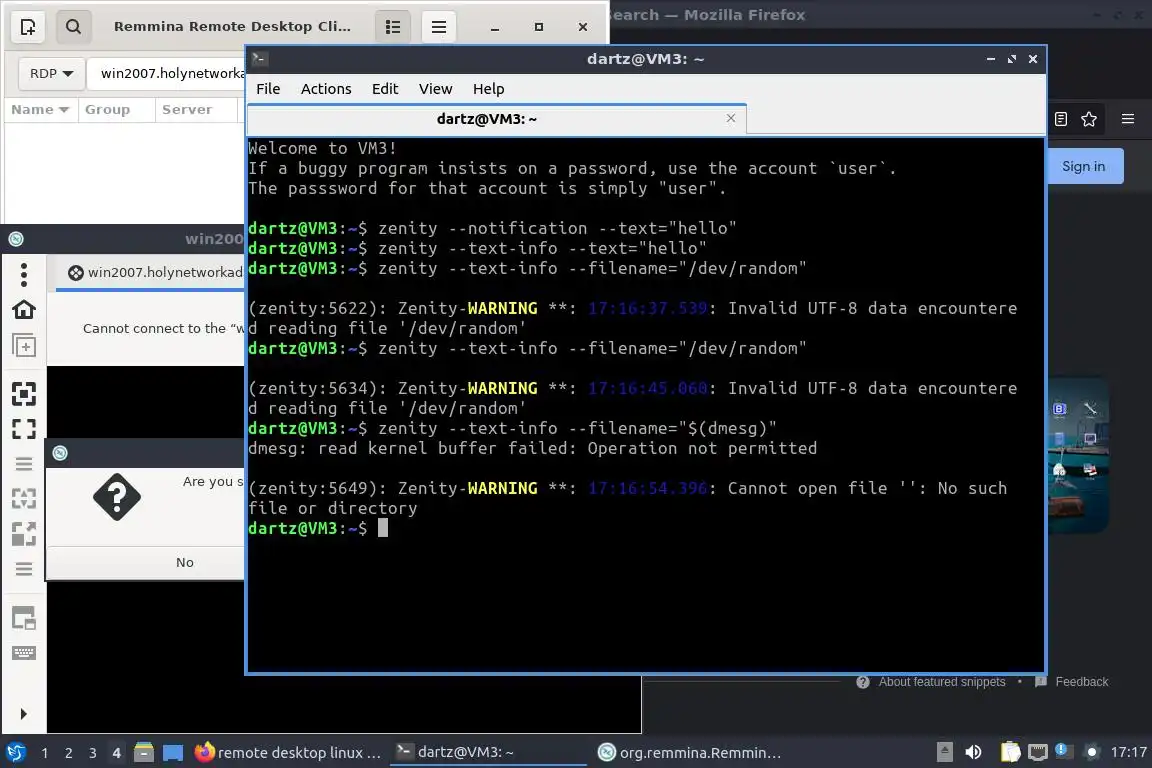Open the File menu in the terminal
1152x768 pixels.
pyautogui.click(x=268, y=89)
